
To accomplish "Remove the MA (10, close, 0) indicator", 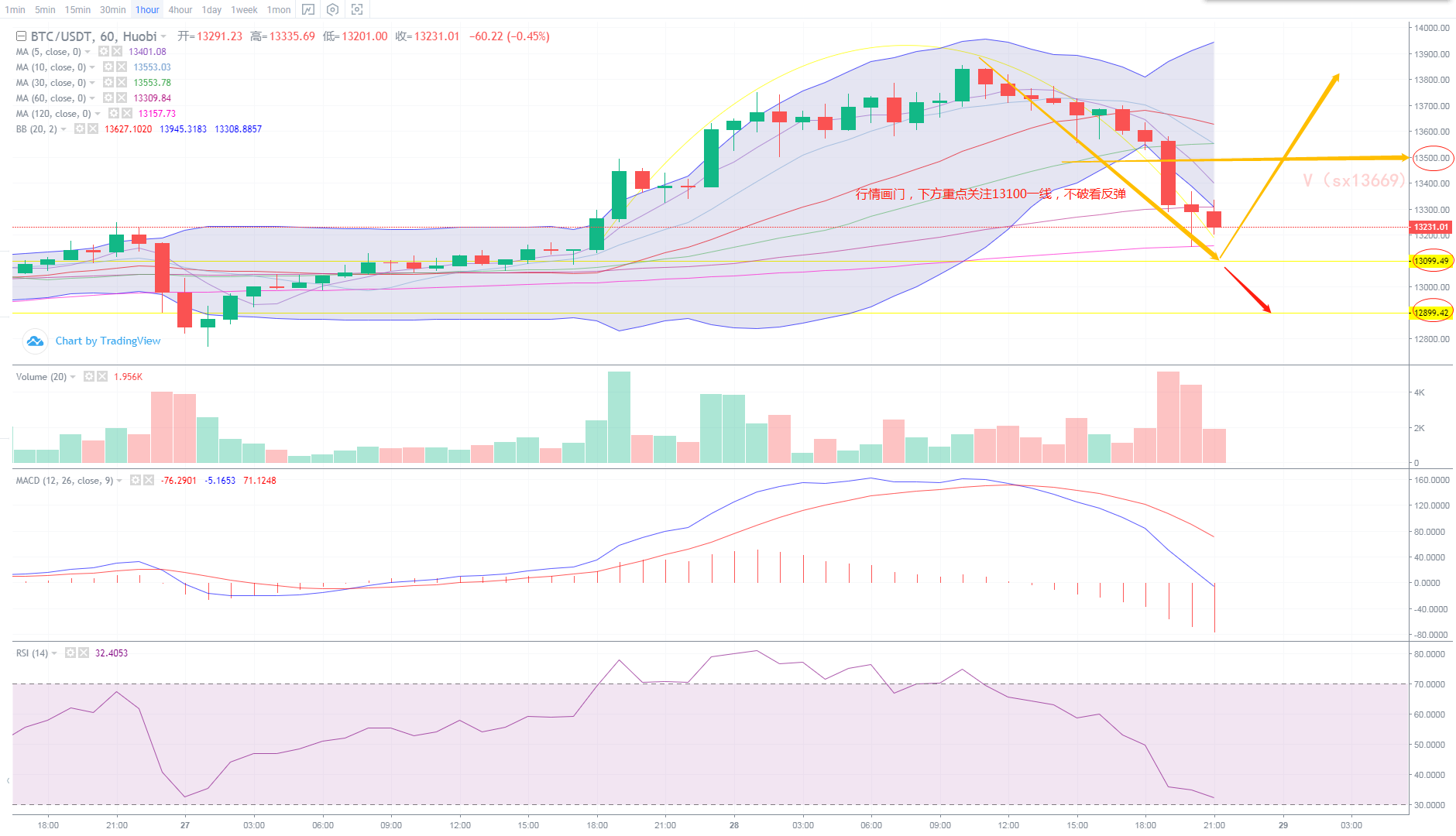I will point(122,67).
